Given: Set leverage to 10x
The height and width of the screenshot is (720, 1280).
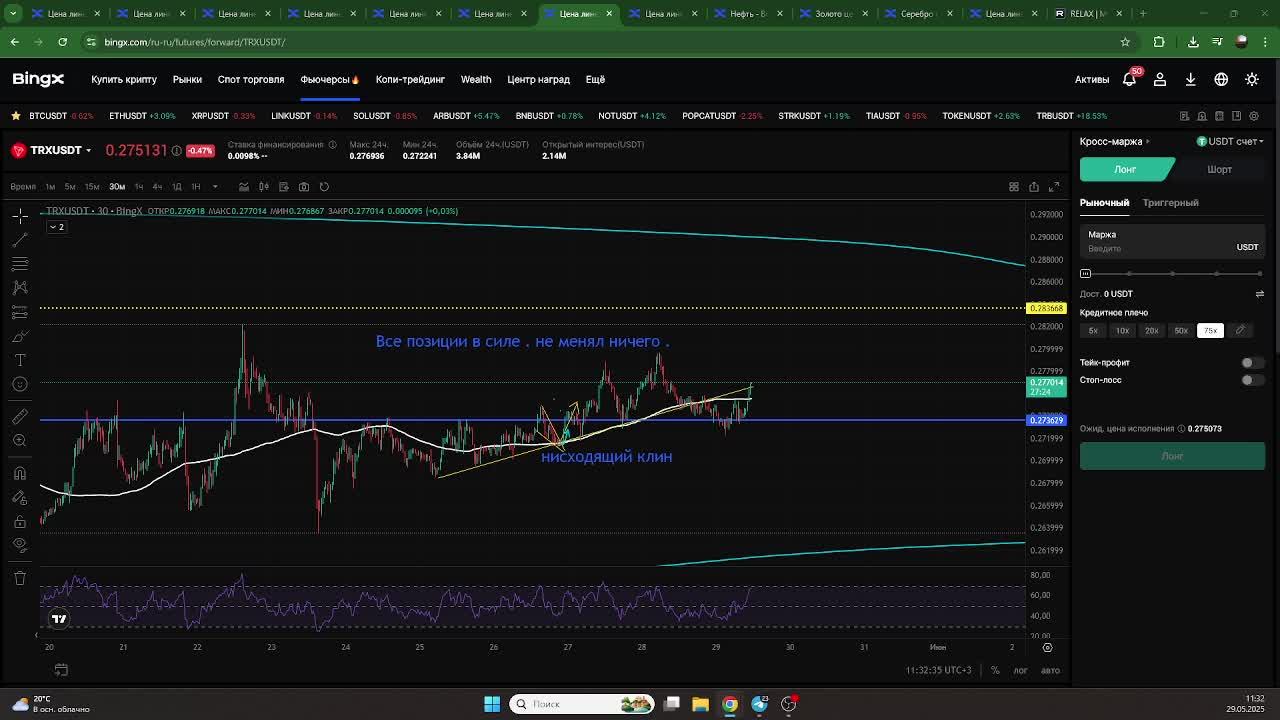Looking at the screenshot, I should coord(1122,331).
